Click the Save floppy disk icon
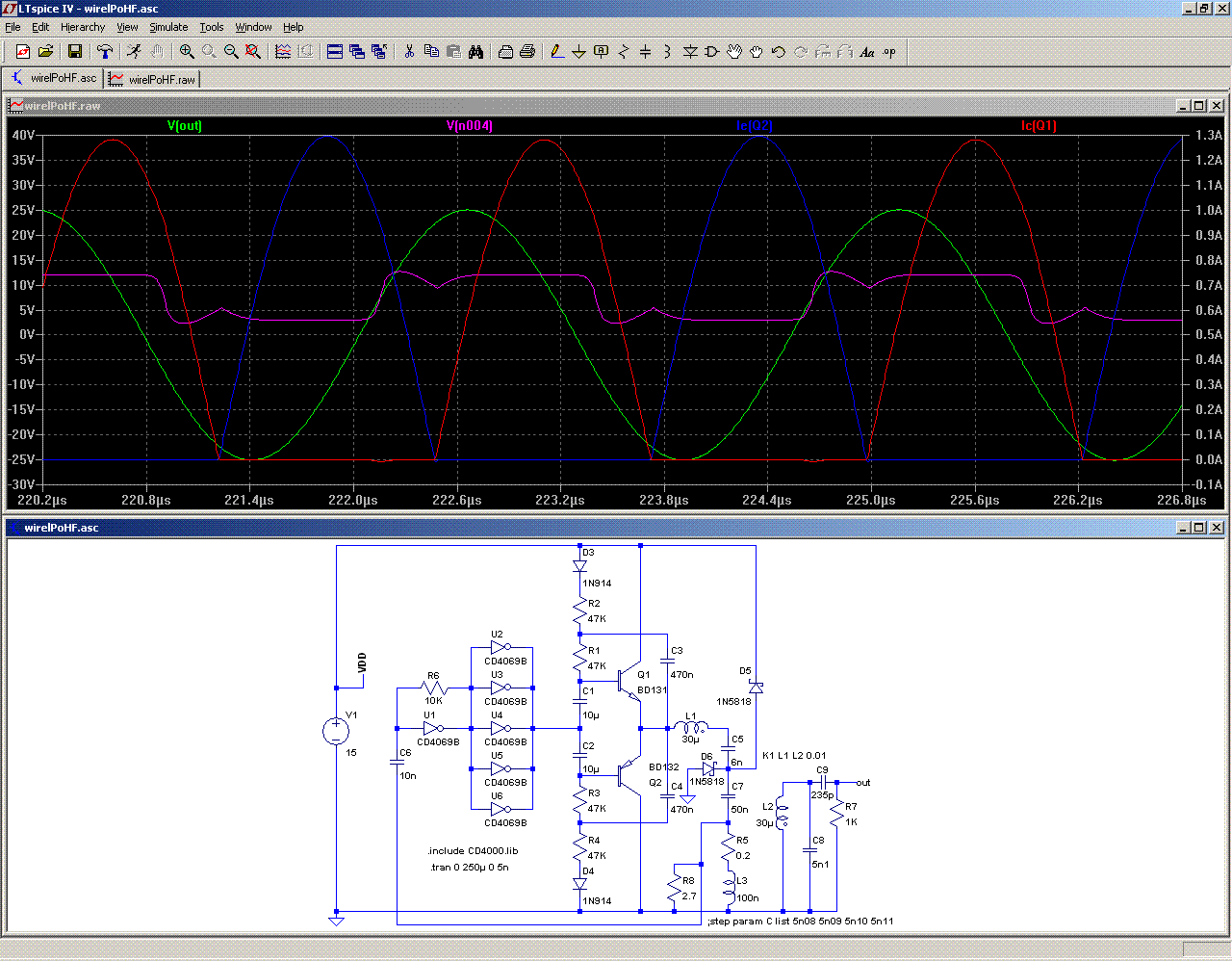Screen dimensions: 1232x961 75,52
